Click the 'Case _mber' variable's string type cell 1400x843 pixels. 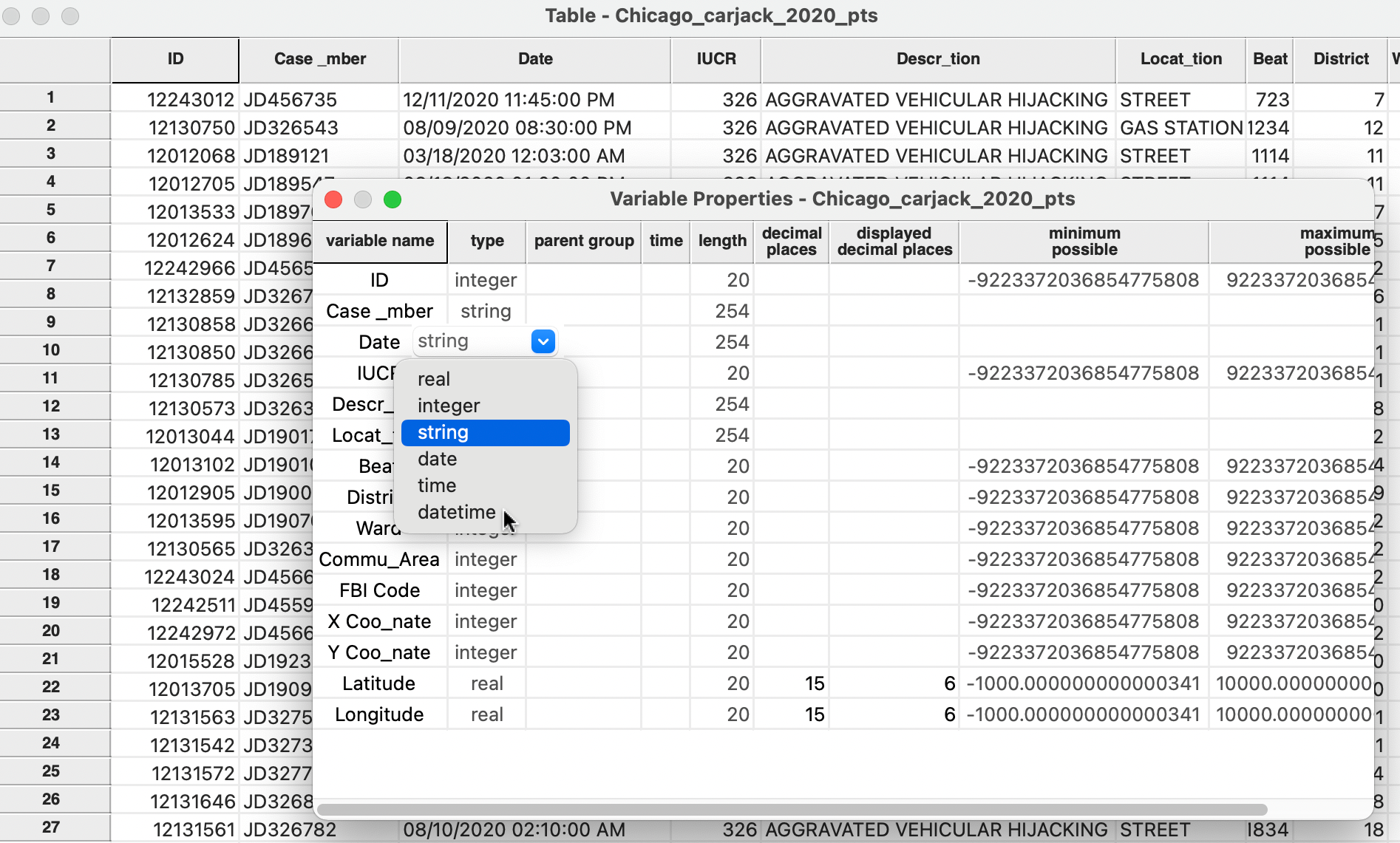point(486,311)
